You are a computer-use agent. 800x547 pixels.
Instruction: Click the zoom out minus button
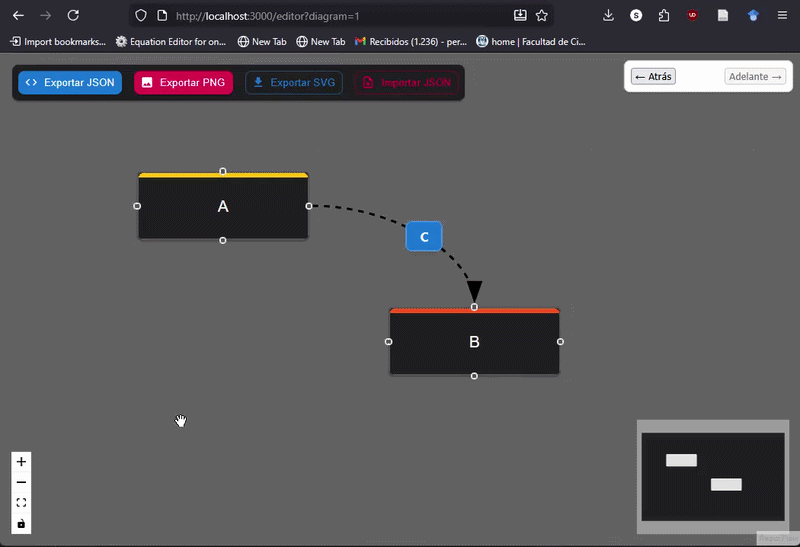(x=21, y=483)
